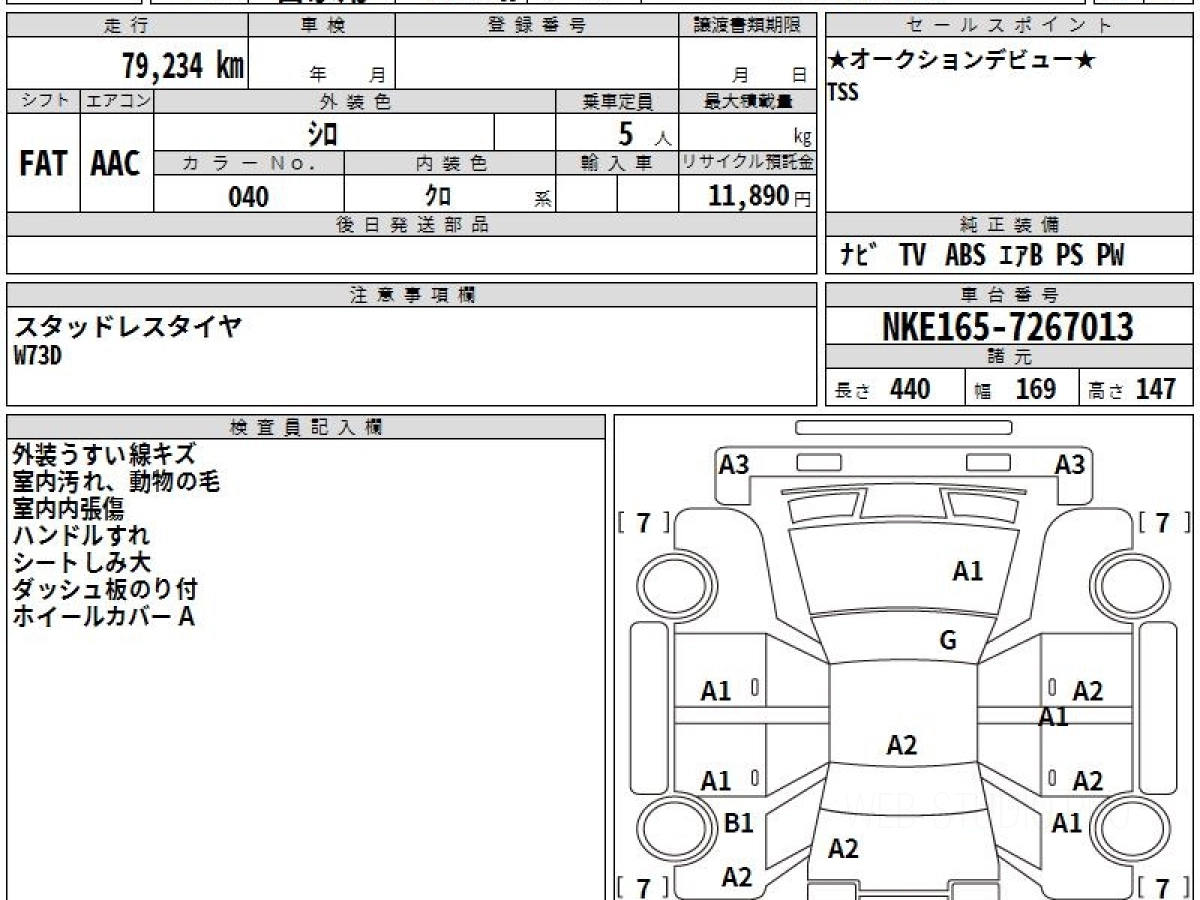
Task: Click the "乗車定員" header
Action: (x=617, y=101)
